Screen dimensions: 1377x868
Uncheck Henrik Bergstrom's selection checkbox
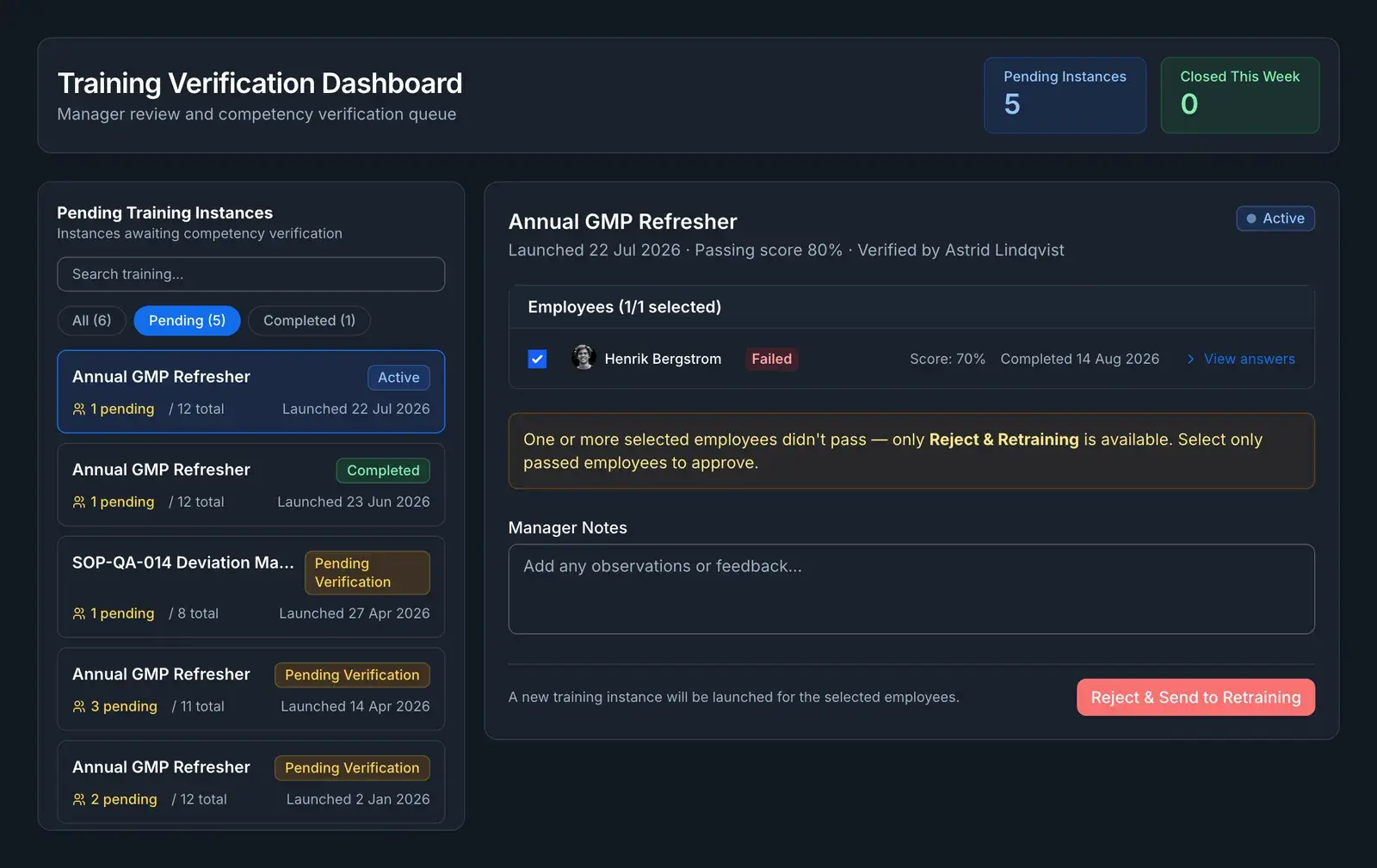tap(537, 359)
